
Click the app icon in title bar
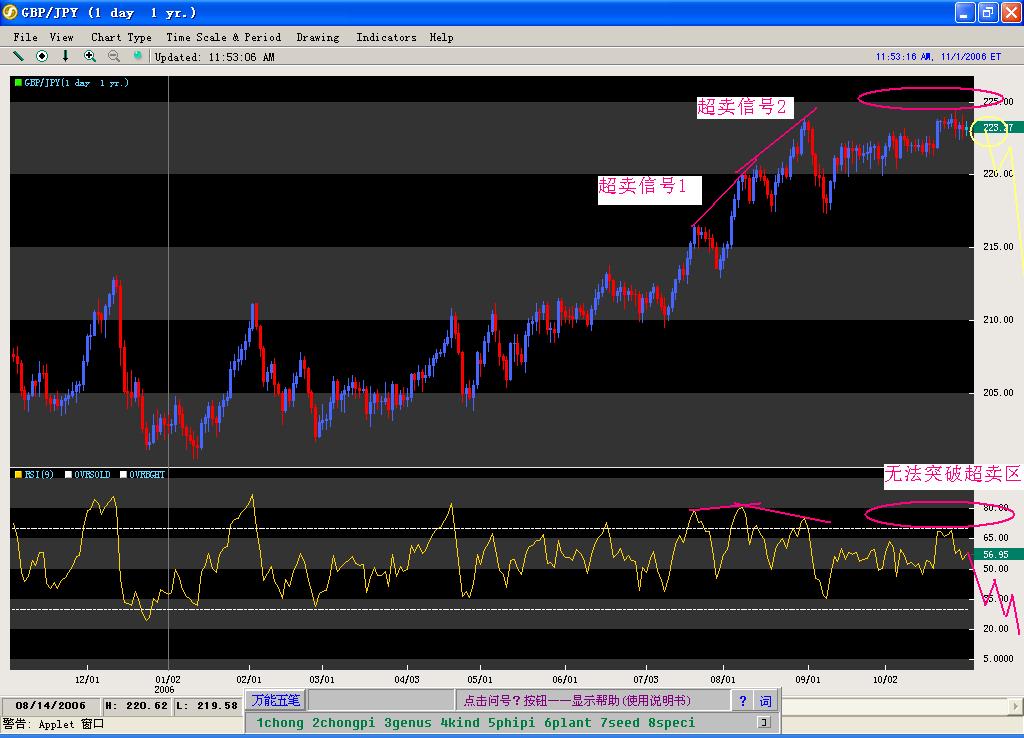10,12
